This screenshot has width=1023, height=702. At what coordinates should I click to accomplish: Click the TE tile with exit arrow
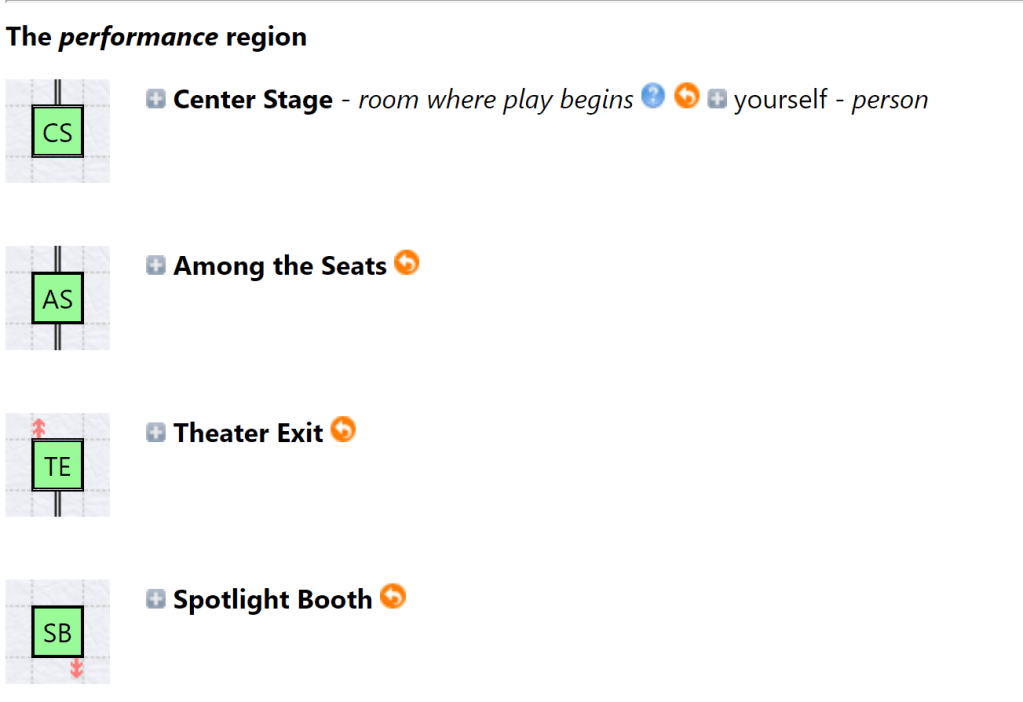[57, 464]
